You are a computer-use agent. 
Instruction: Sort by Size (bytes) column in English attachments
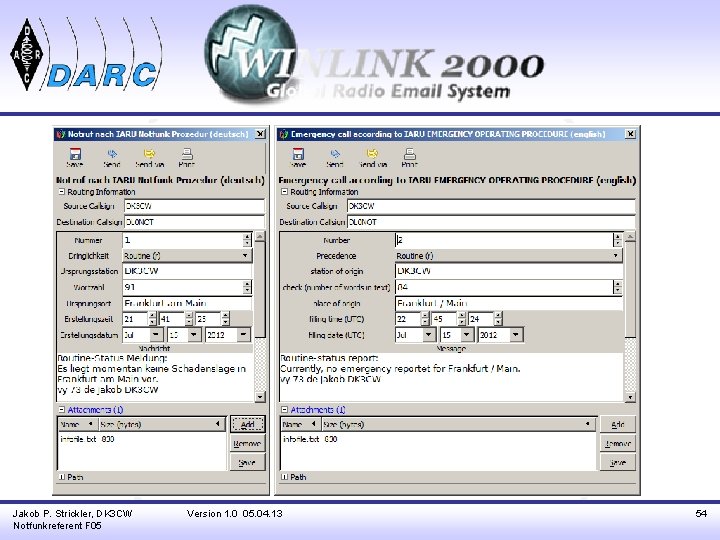tap(459, 424)
